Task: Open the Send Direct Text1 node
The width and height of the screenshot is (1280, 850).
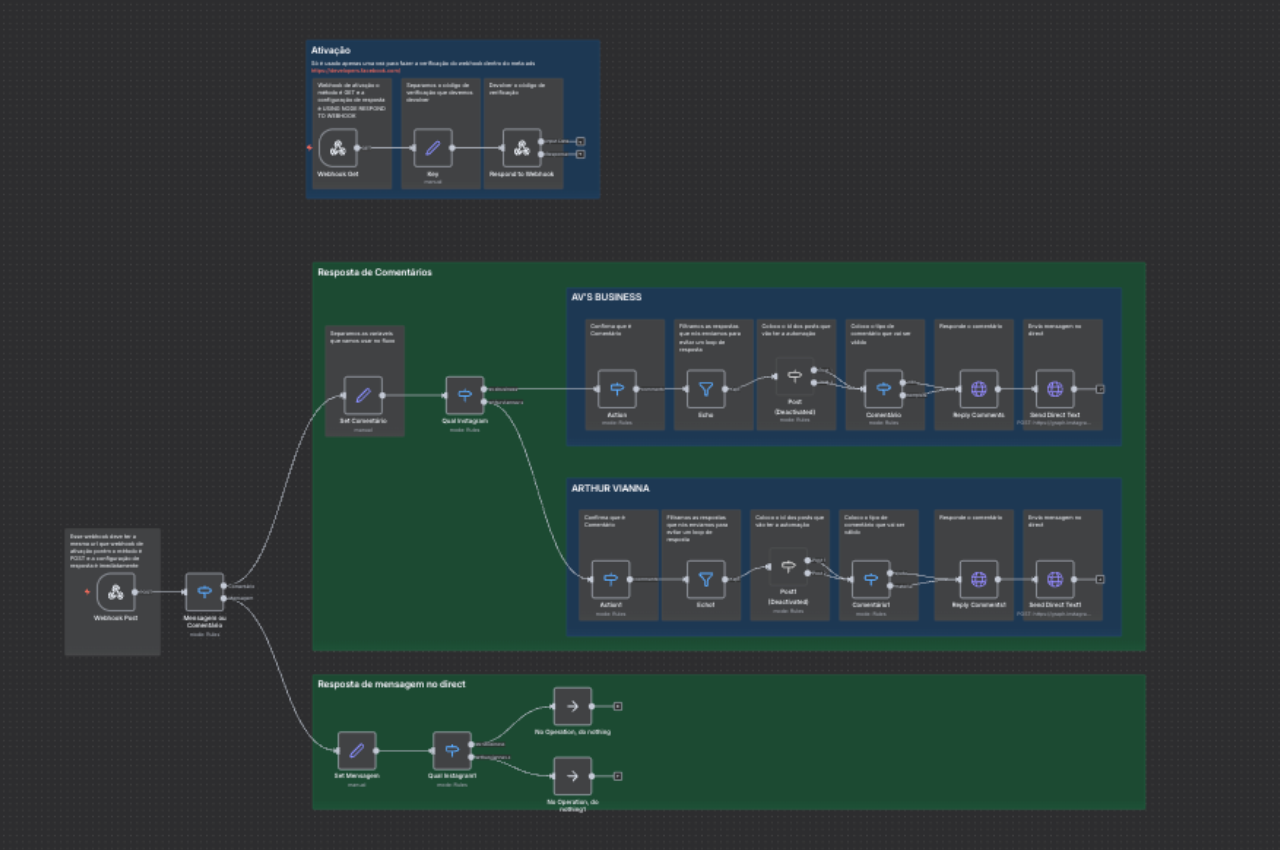Action: (1054, 579)
